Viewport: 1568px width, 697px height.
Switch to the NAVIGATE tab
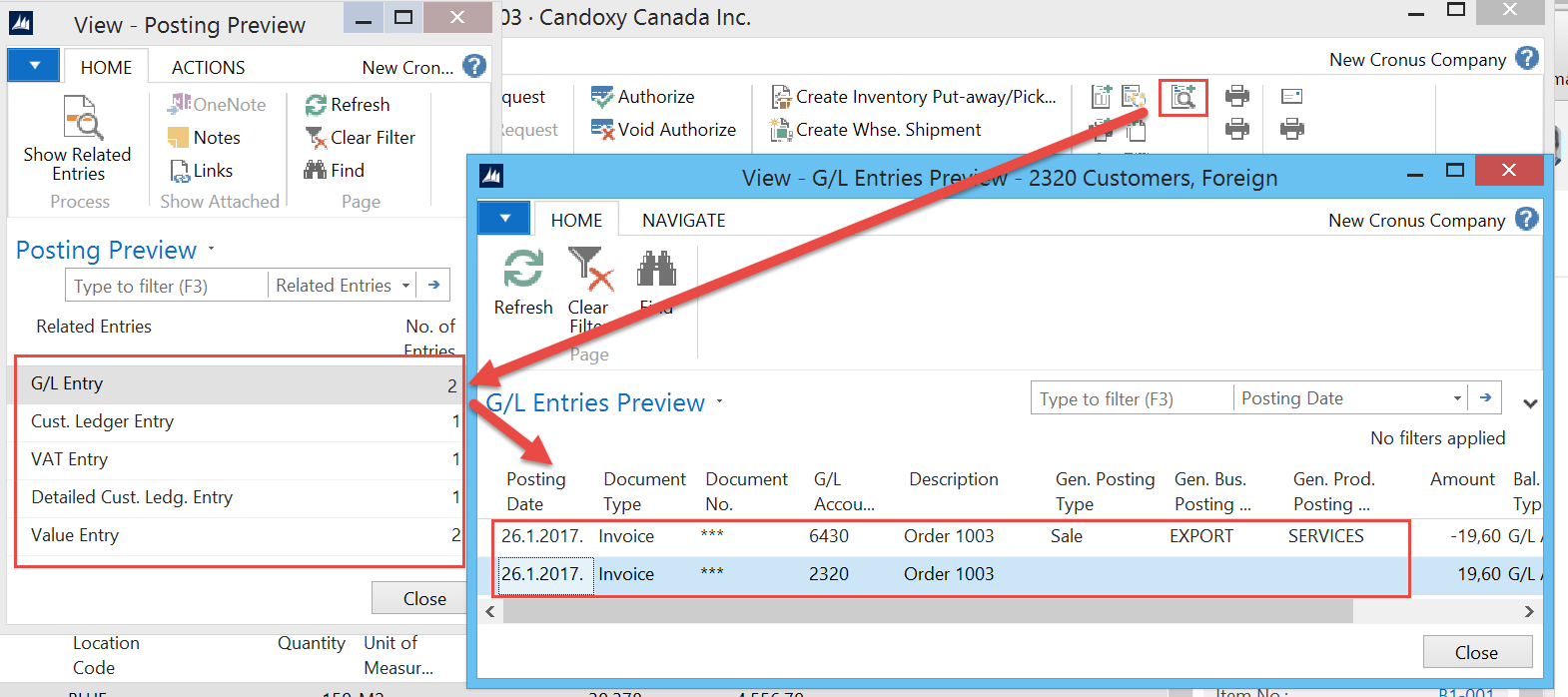click(683, 220)
